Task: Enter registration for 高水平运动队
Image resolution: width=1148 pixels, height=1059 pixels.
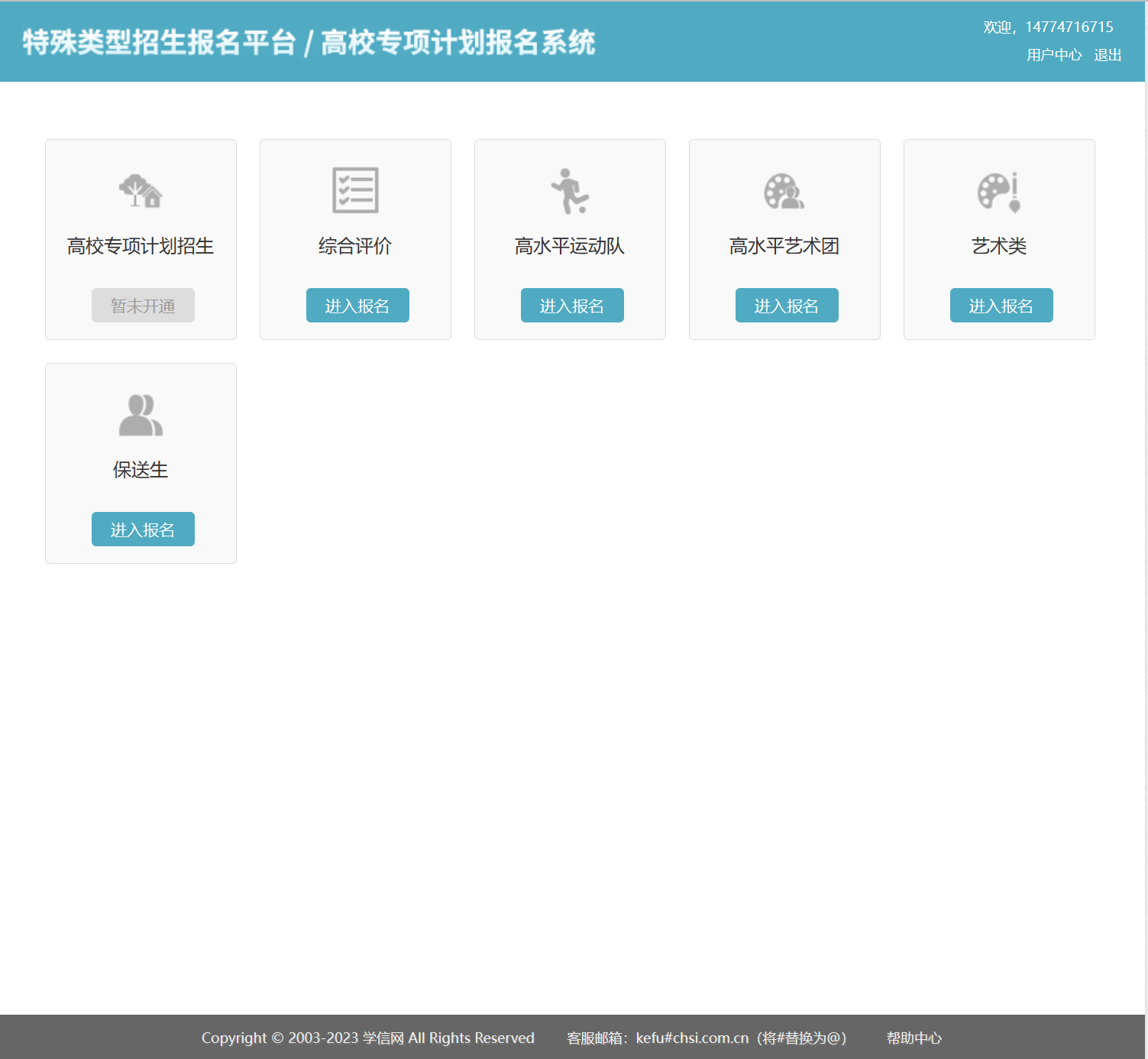Action: pos(572,306)
